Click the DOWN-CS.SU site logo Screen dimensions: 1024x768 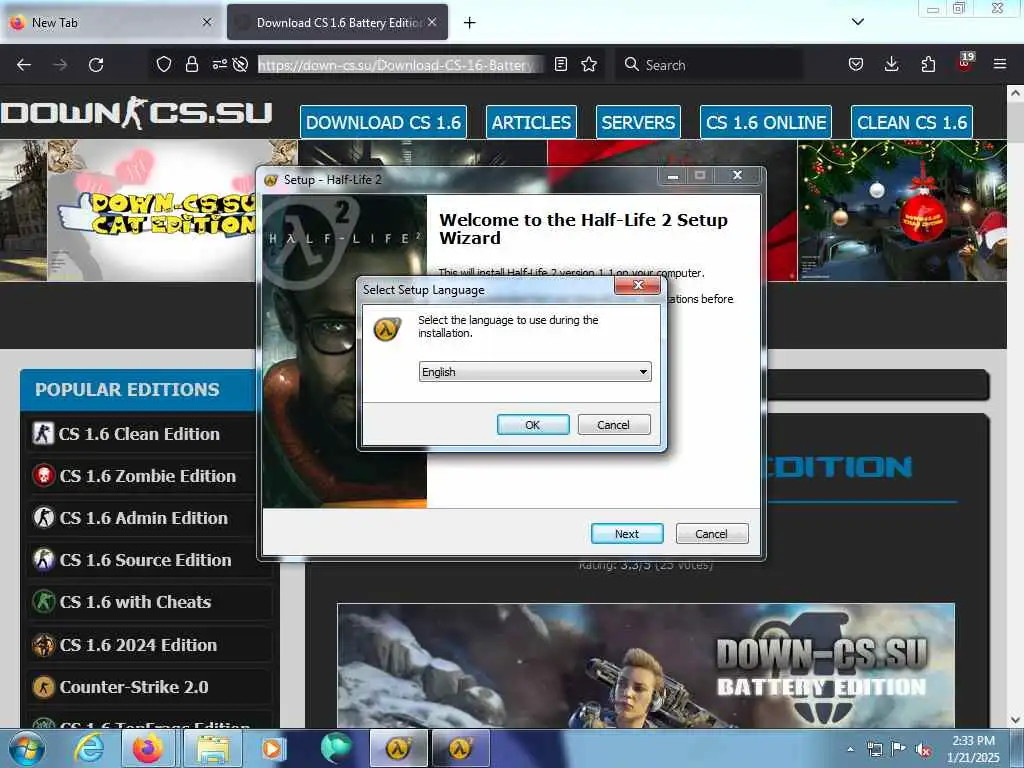pos(136,113)
